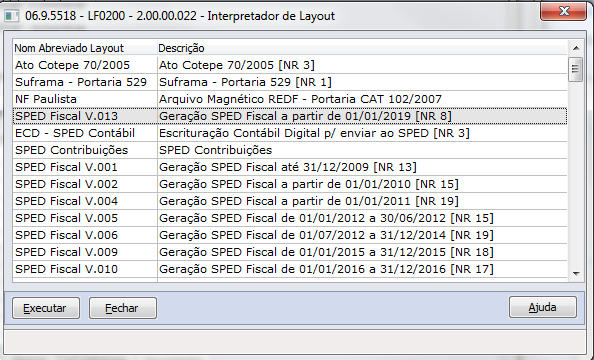
Task: Click 'Geração SPED Fiscal a partir de 01/01/2011'
Action: point(285,201)
